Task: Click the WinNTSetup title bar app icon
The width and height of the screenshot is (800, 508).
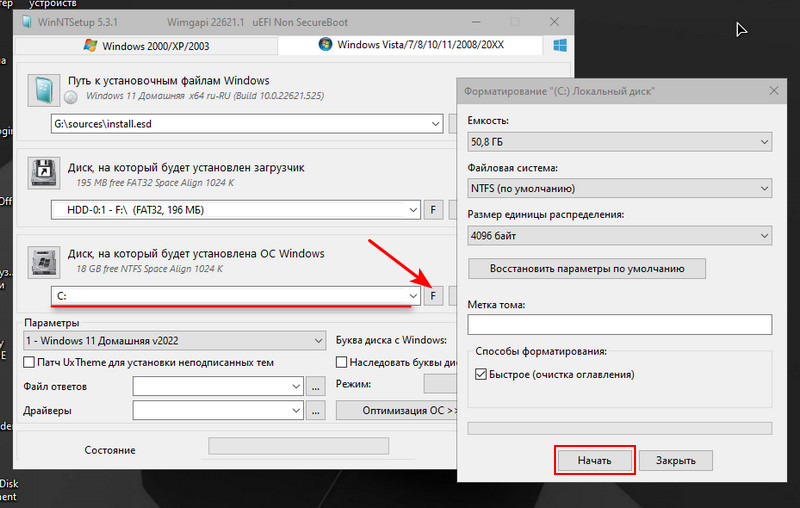Action: coord(27,22)
